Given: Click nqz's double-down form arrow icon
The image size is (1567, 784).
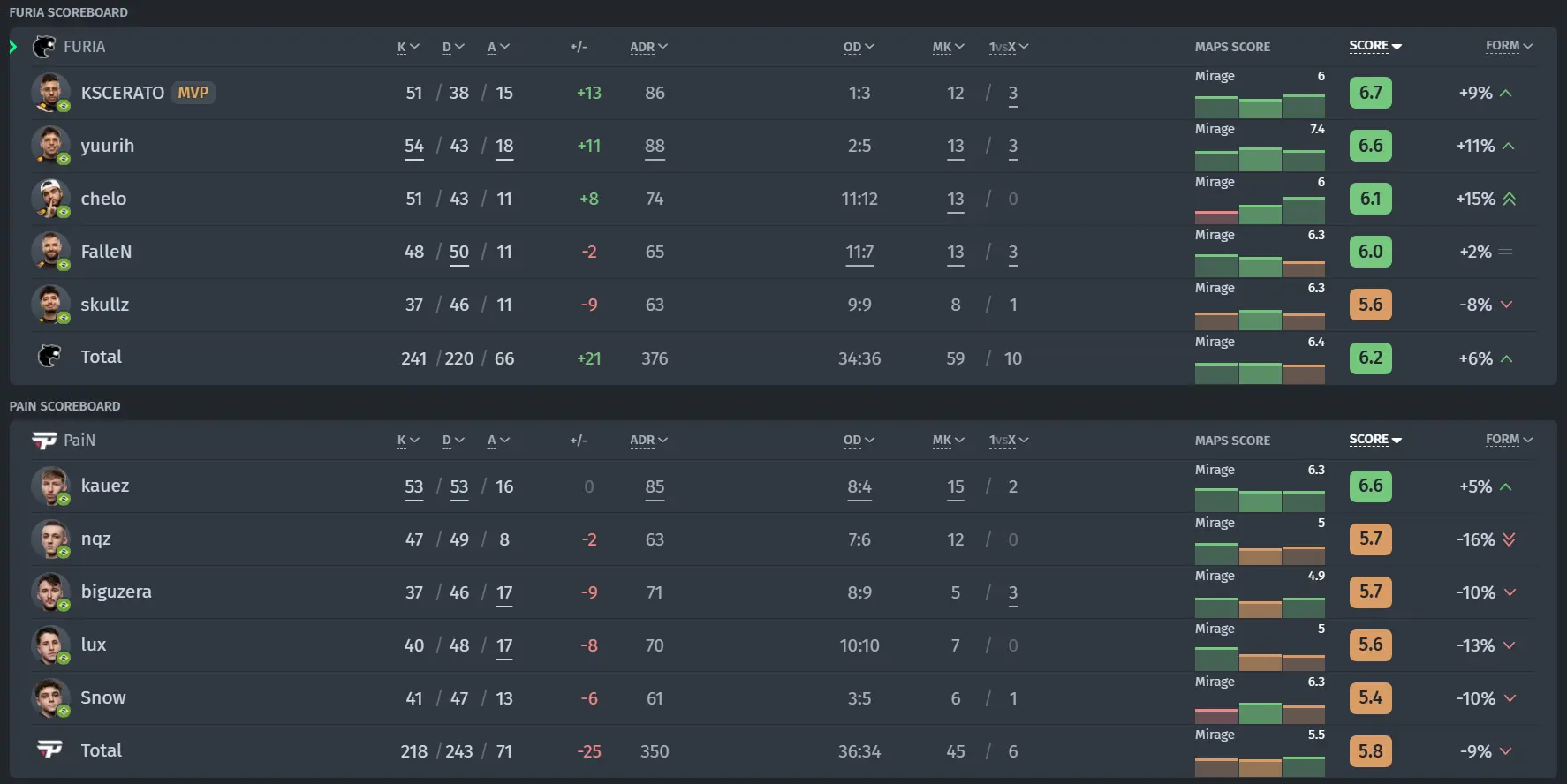Looking at the screenshot, I should (1509, 539).
